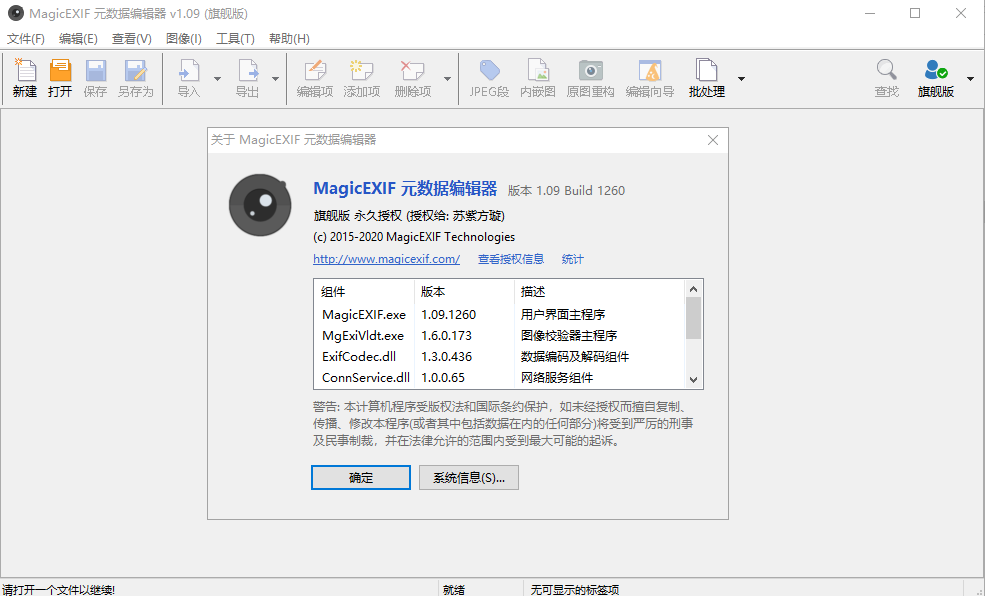Click the 数据编码及解码组件 description
985x596 pixels.
(575, 357)
